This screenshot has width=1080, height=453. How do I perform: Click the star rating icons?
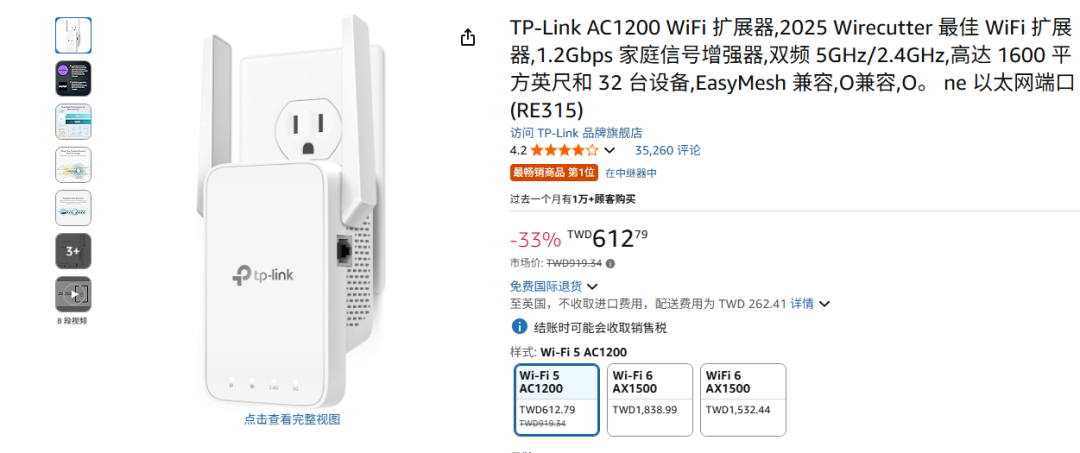(564, 150)
